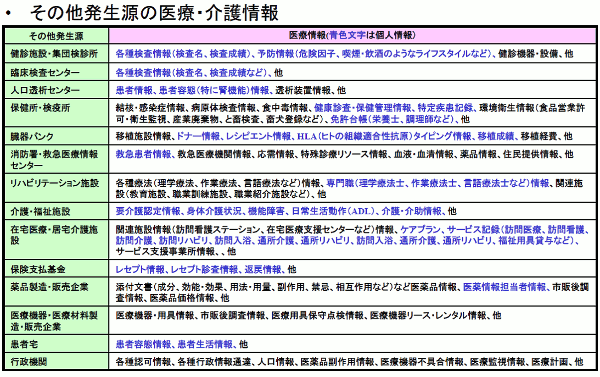Click the row label 患者宅

point(24,344)
